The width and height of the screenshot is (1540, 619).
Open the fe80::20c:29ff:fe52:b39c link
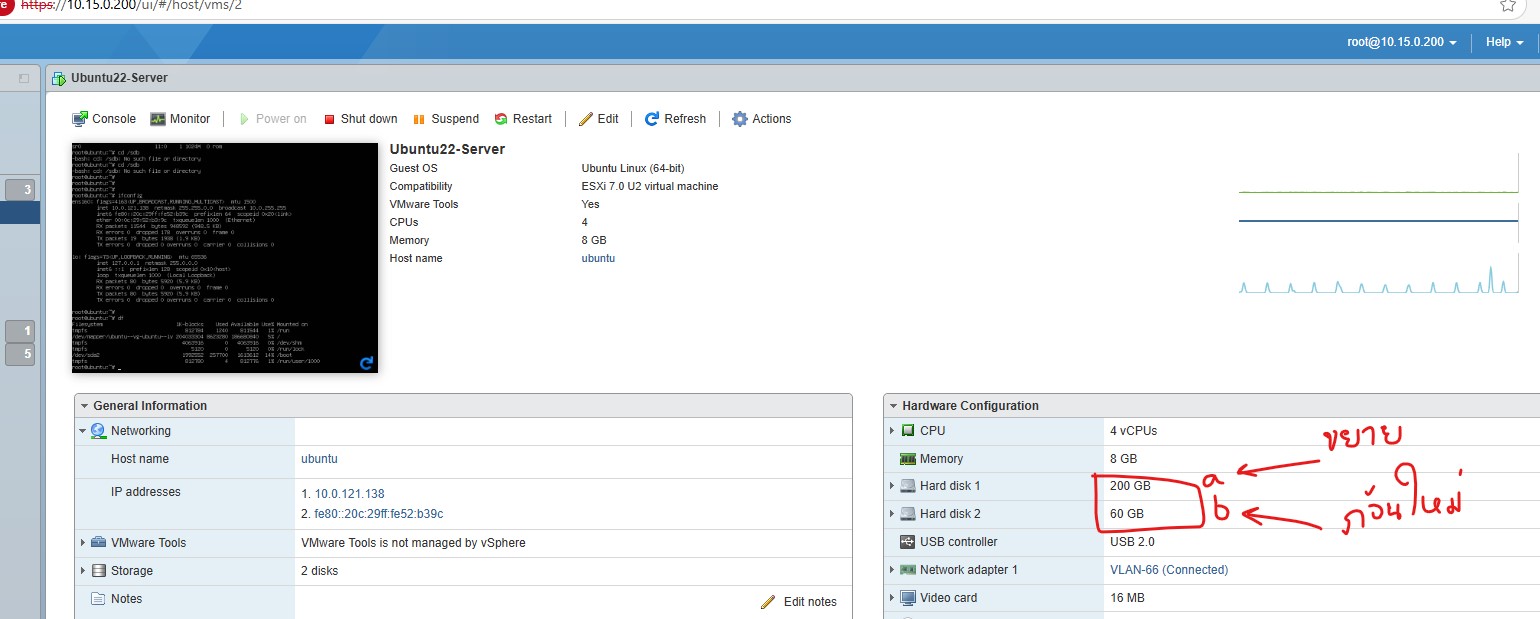tap(378, 514)
